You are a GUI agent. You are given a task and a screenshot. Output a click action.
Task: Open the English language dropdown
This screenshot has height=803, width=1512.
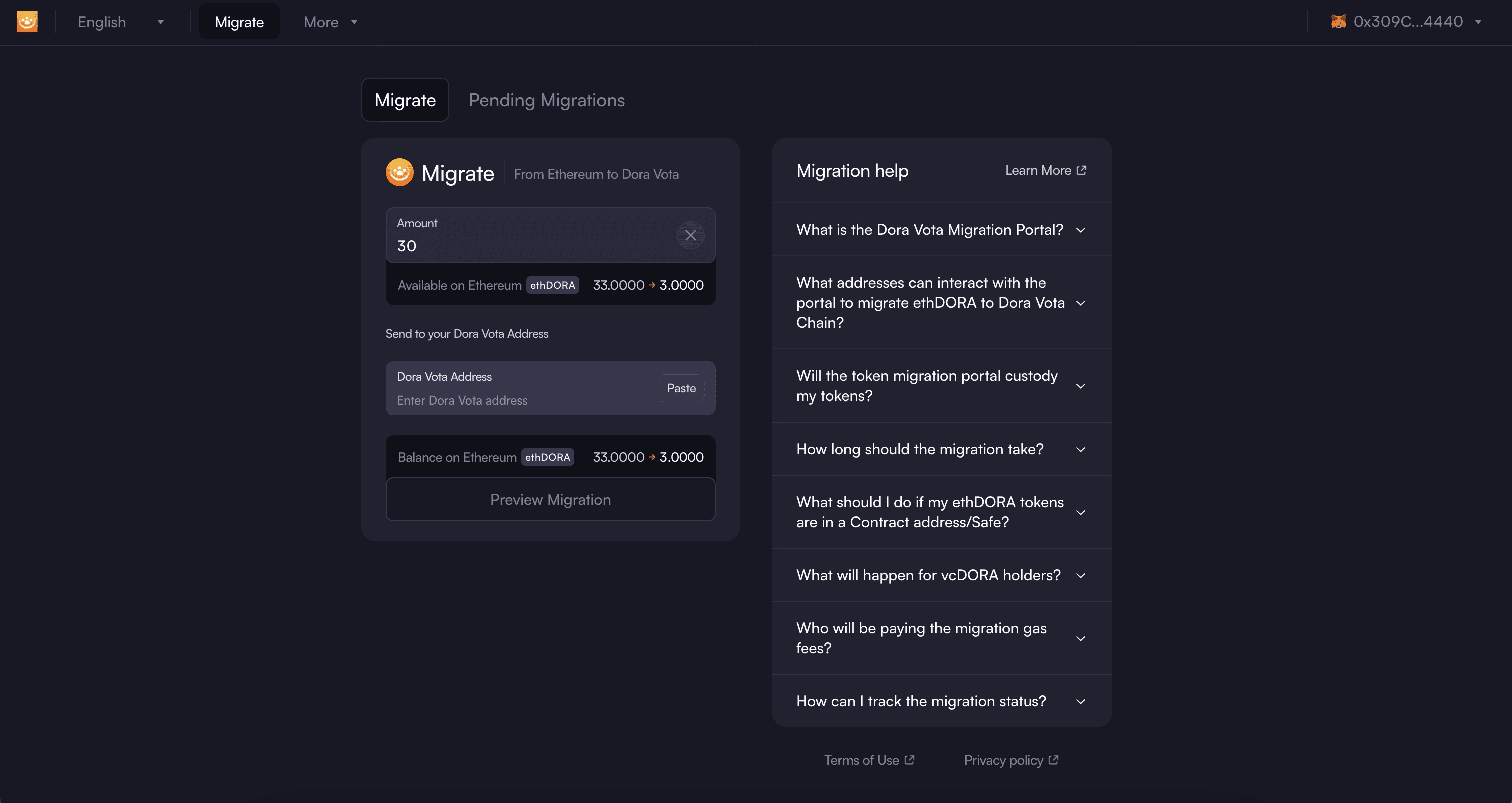pyautogui.click(x=120, y=22)
